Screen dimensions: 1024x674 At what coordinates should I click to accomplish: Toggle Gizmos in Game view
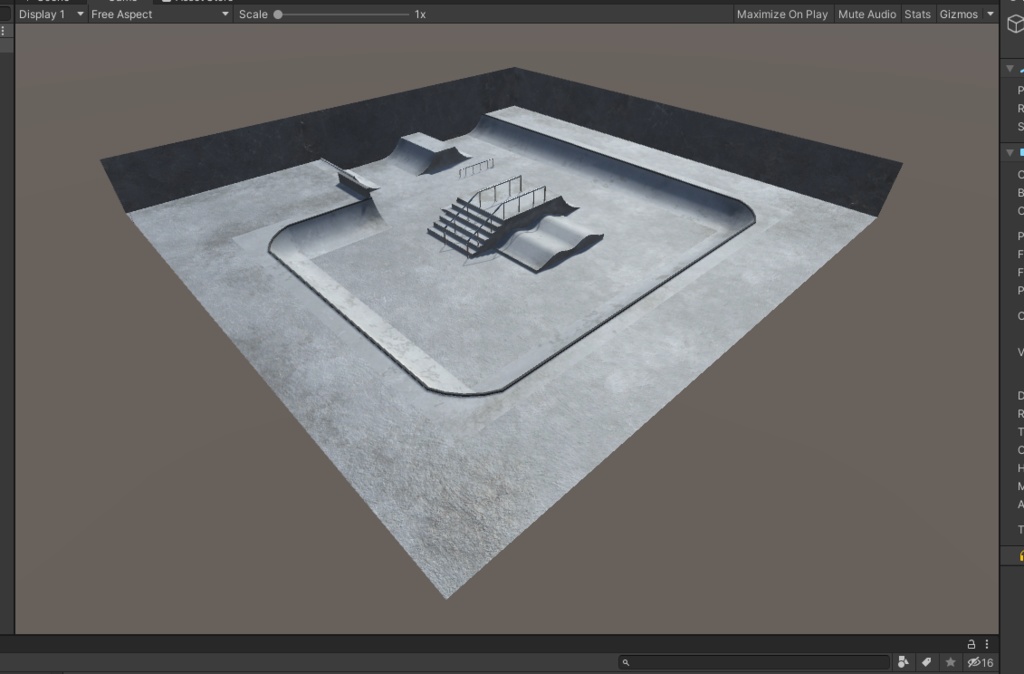click(x=958, y=14)
